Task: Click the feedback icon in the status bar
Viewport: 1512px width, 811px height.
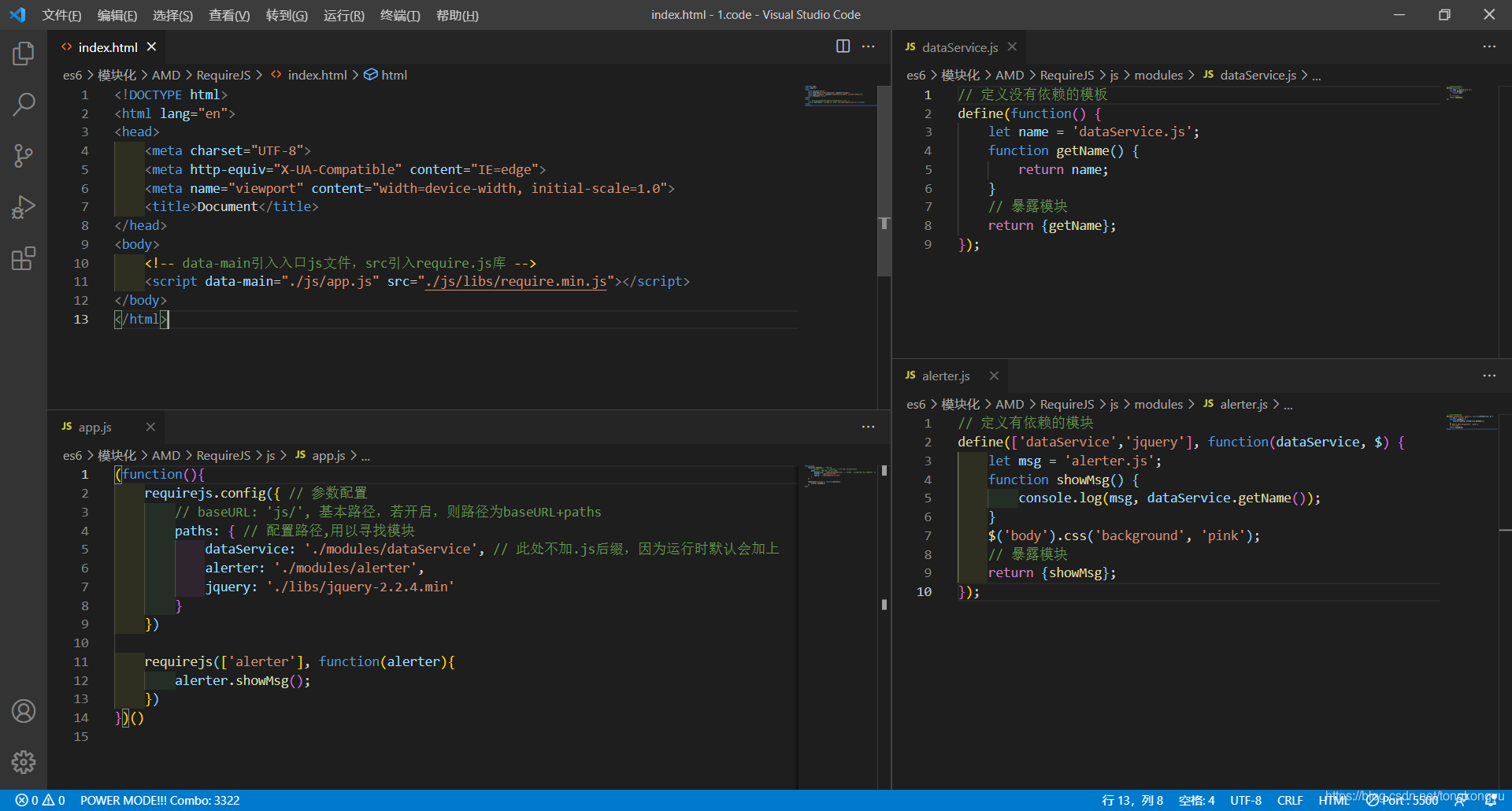Action: (1460, 800)
